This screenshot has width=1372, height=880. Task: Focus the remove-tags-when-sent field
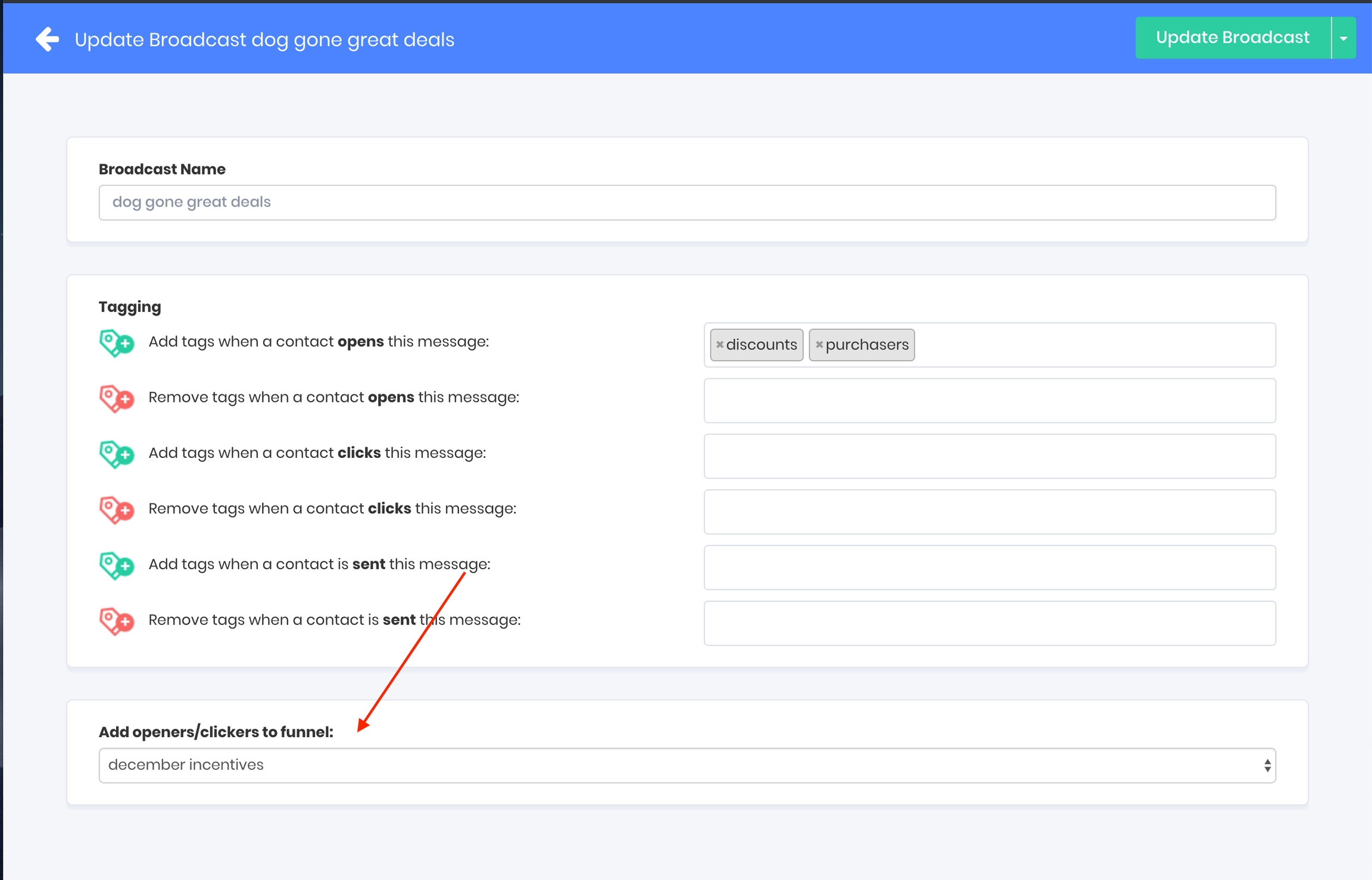(989, 623)
